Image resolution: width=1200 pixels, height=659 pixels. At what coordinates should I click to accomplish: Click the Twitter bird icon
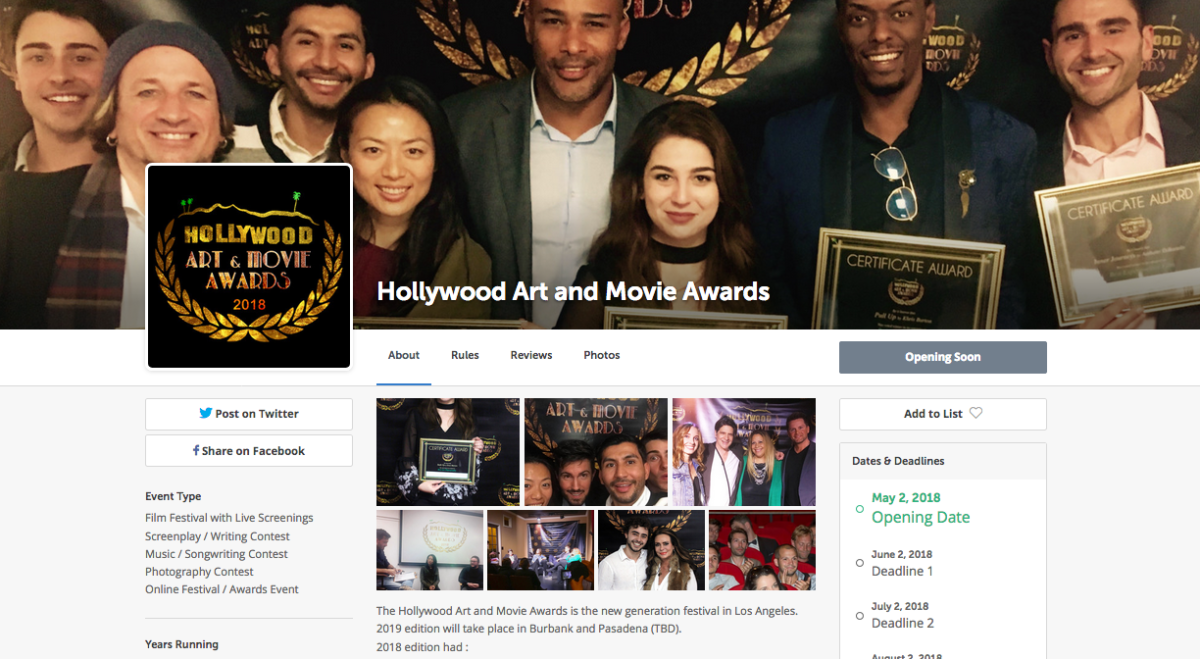point(205,413)
